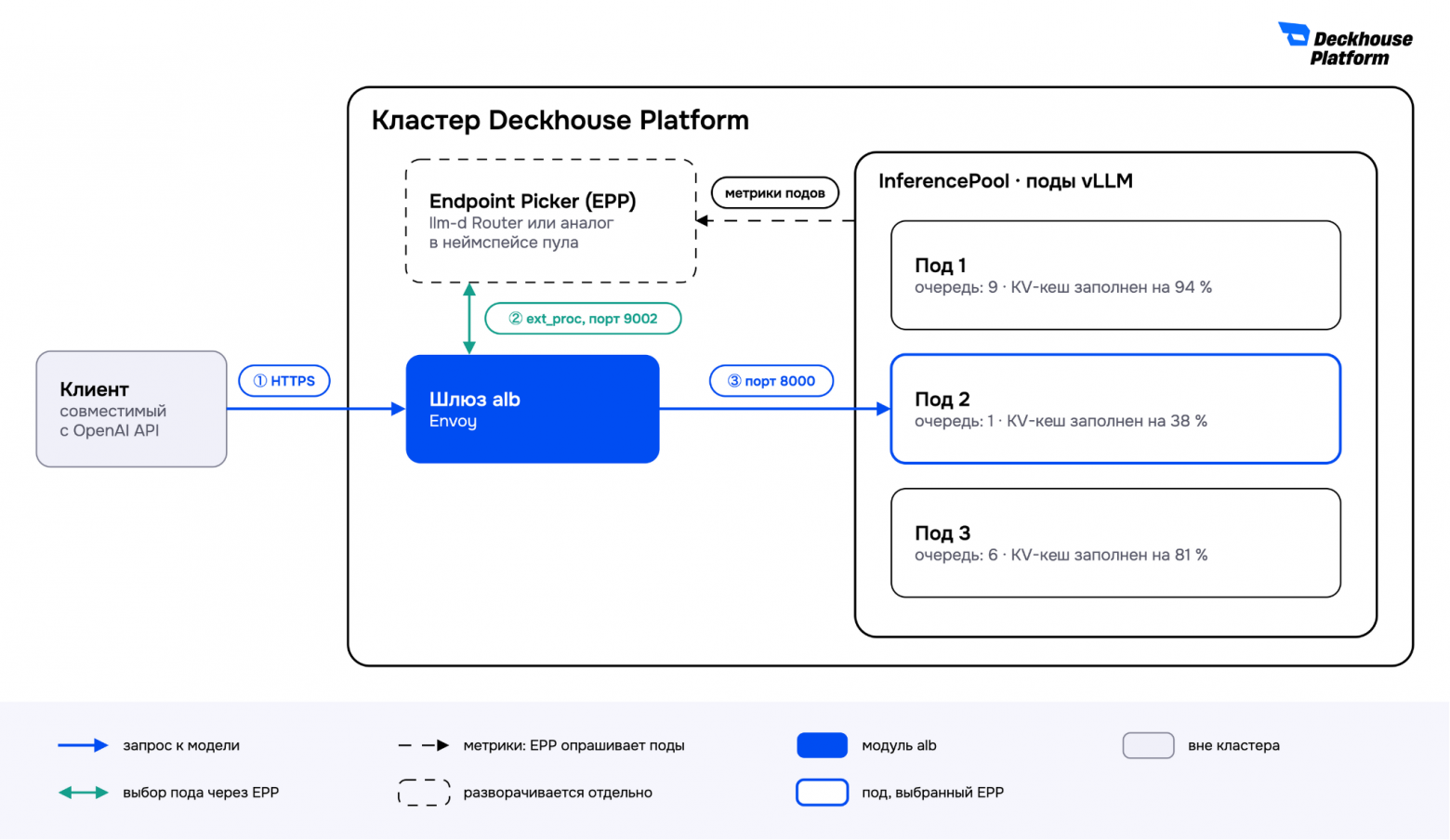Click the text «очередь: 6 · KV-кеш заполнен на 81 %»
Screen dimensions: 1450x840
click(1061, 556)
